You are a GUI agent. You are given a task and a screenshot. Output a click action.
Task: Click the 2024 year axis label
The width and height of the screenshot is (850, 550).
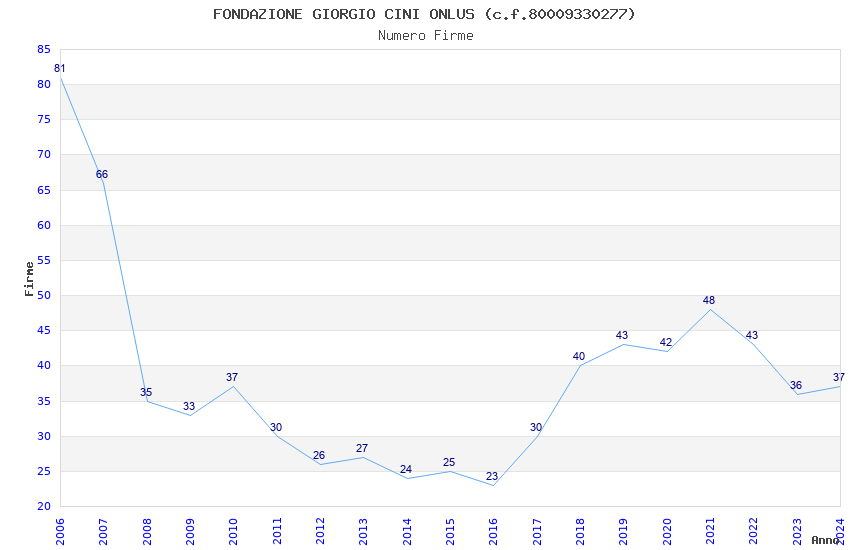[840, 532]
